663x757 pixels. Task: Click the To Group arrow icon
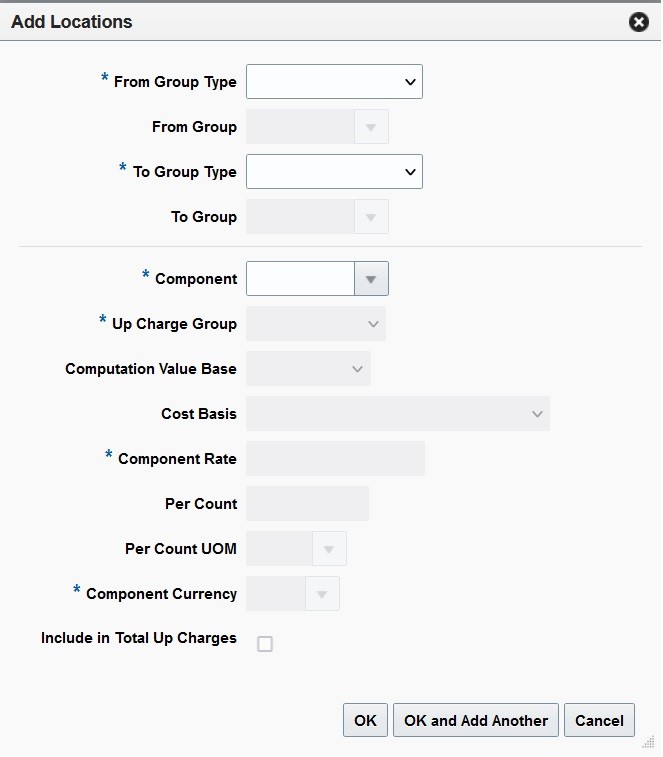point(371,217)
